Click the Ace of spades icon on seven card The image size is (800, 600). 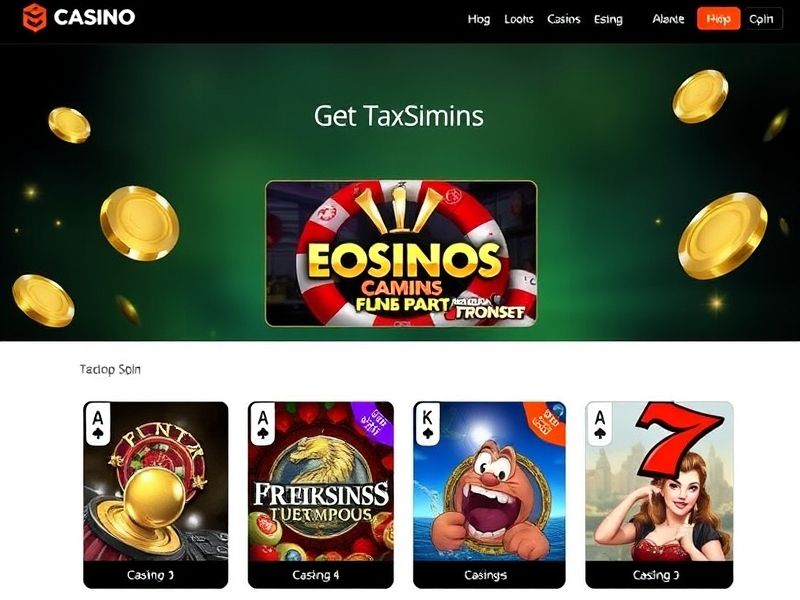tap(599, 424)
